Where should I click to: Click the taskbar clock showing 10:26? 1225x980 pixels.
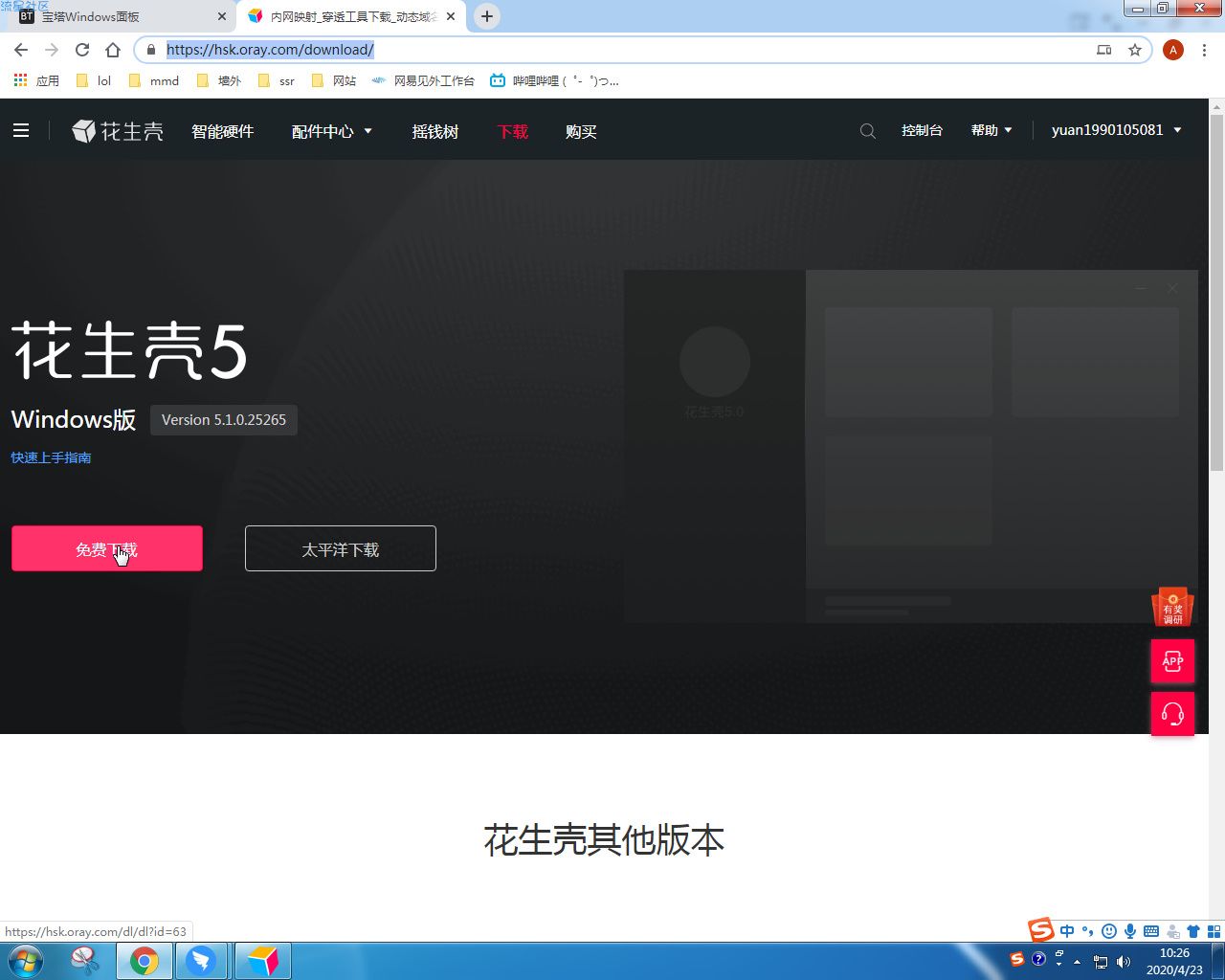point(1174,961)
